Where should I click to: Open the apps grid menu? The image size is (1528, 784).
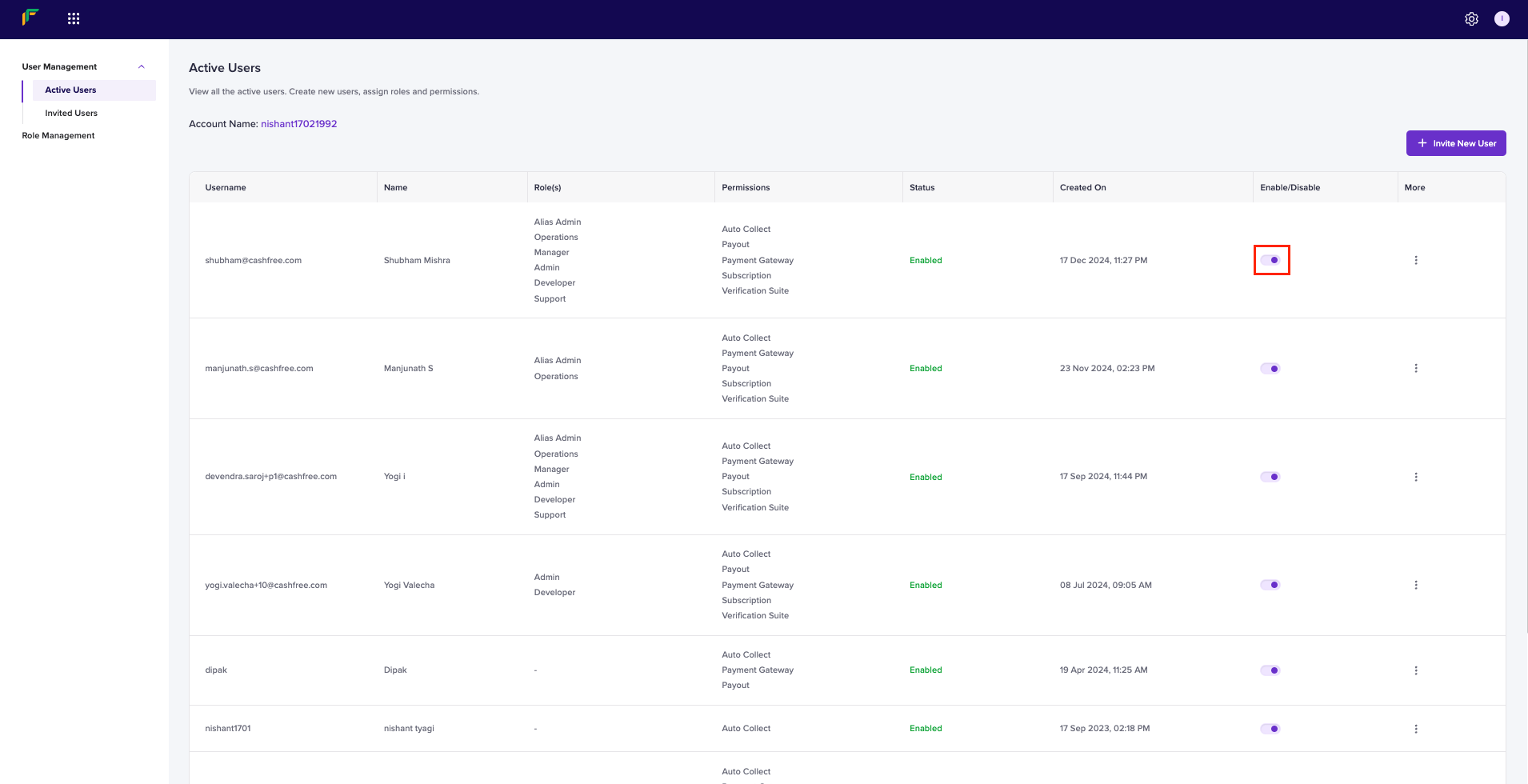74,18
